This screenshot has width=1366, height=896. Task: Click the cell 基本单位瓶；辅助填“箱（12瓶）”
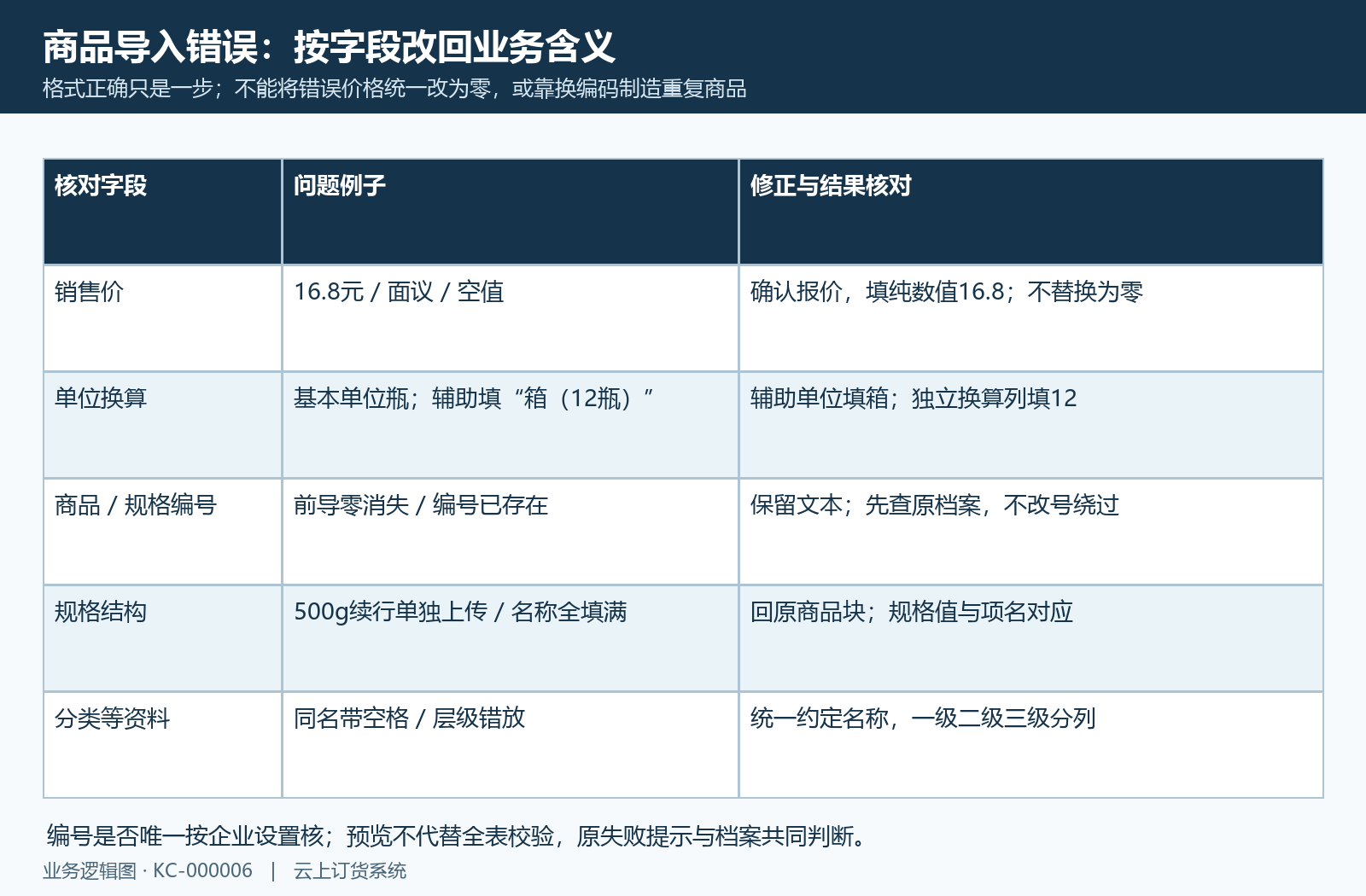coord(510,425)
